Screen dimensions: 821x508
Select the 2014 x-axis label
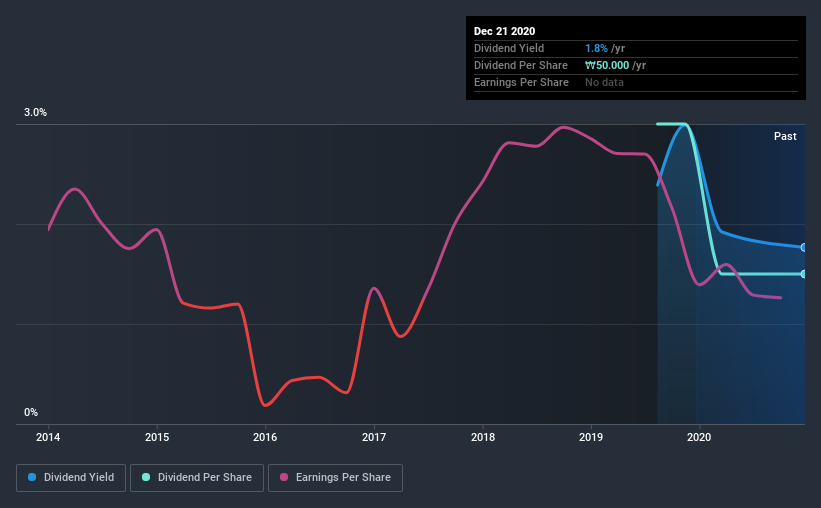[x=48, y=437]
